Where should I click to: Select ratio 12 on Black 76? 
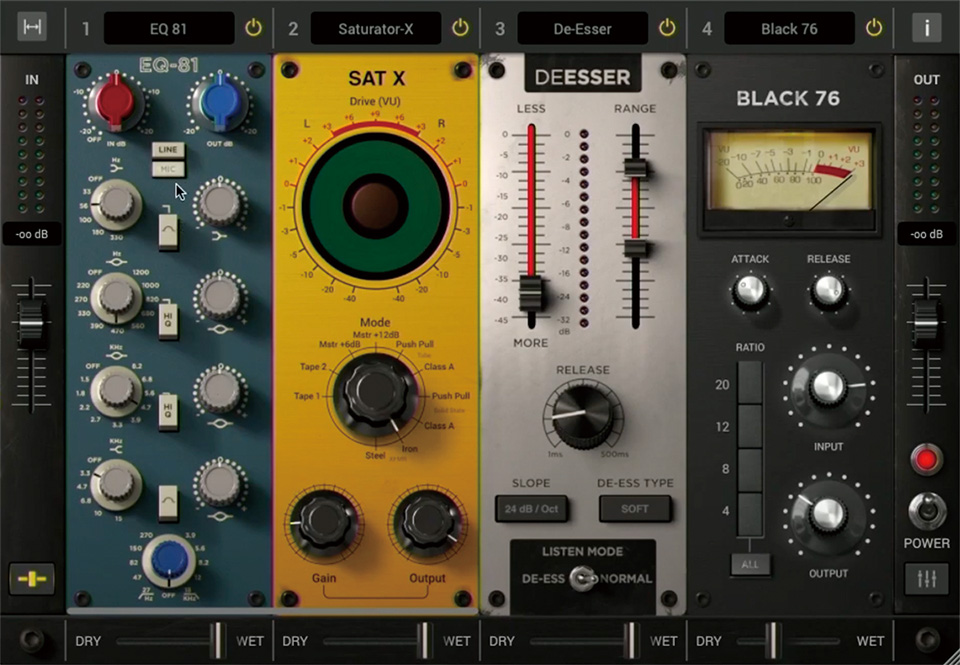[x=749, y=426]
